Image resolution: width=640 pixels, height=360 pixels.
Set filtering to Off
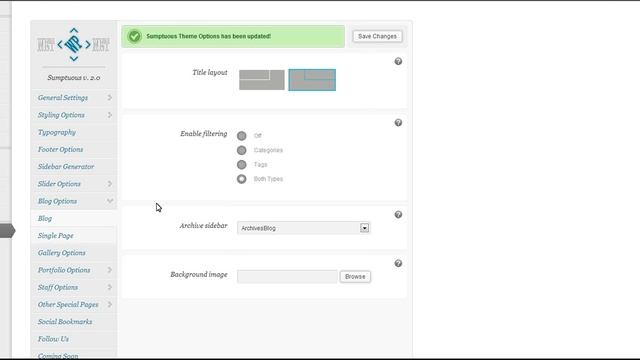point(242,136)
